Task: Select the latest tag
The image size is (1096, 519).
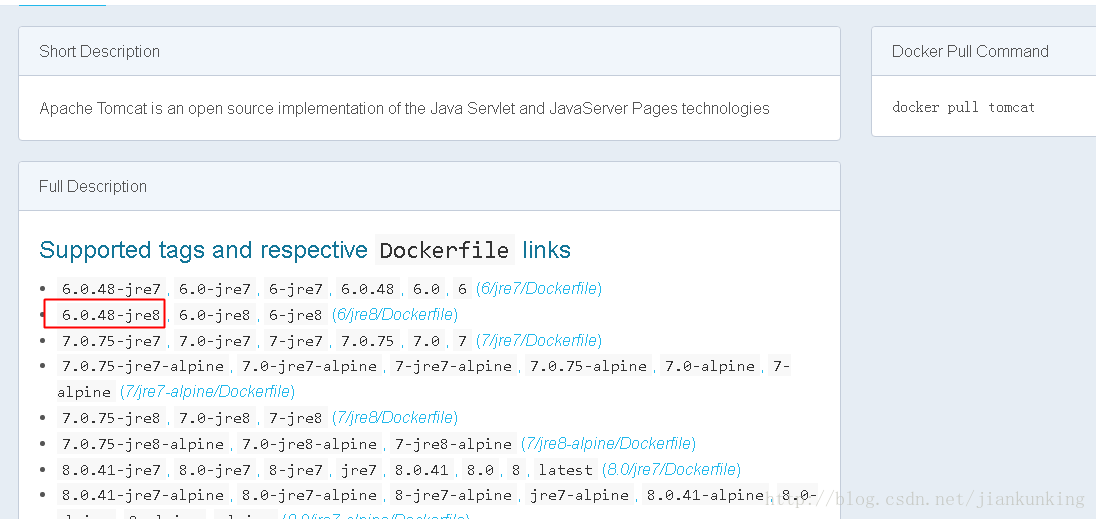Action: (x=565, y=469)
